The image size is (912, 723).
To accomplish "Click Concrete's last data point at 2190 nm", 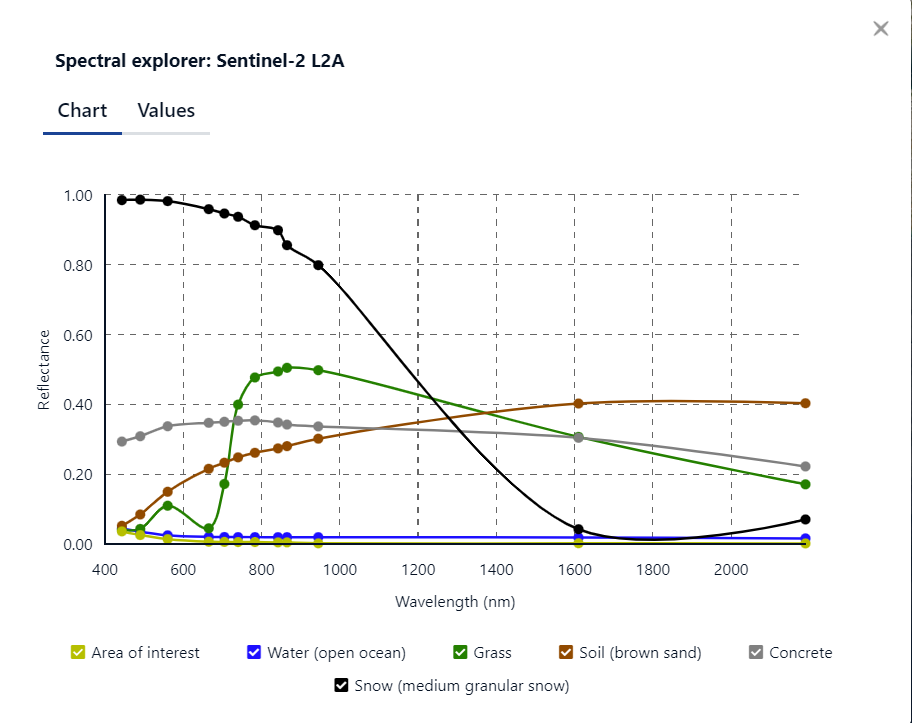I will [805, 467].
